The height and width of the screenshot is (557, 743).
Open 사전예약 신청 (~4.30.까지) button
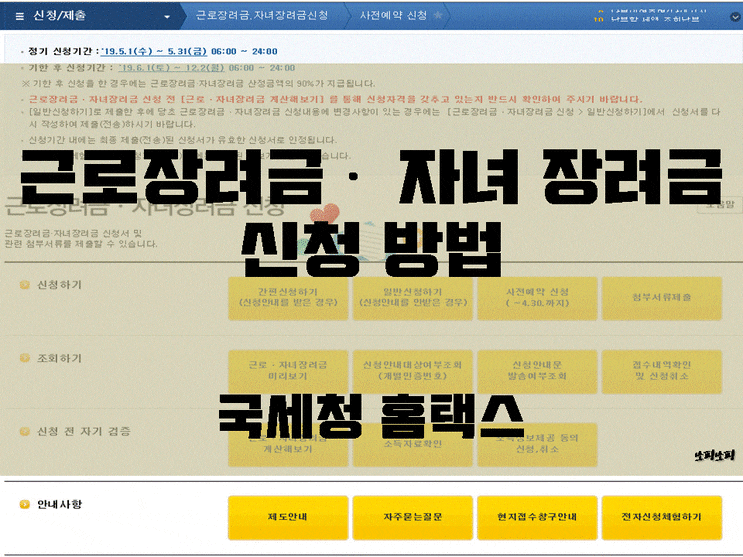point(537,298)
